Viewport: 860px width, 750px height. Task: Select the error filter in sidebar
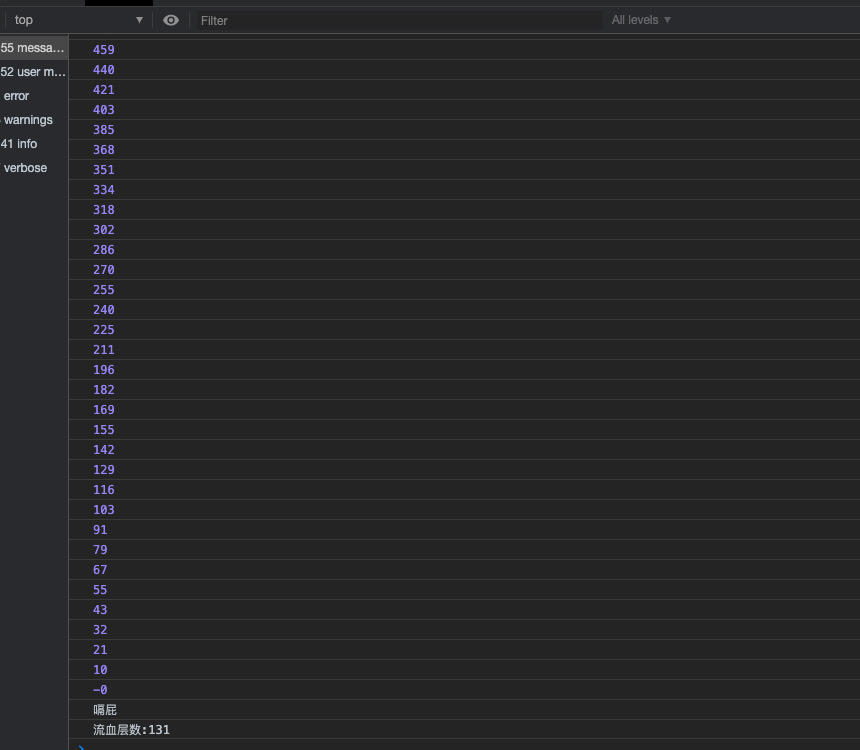(34, 96)
